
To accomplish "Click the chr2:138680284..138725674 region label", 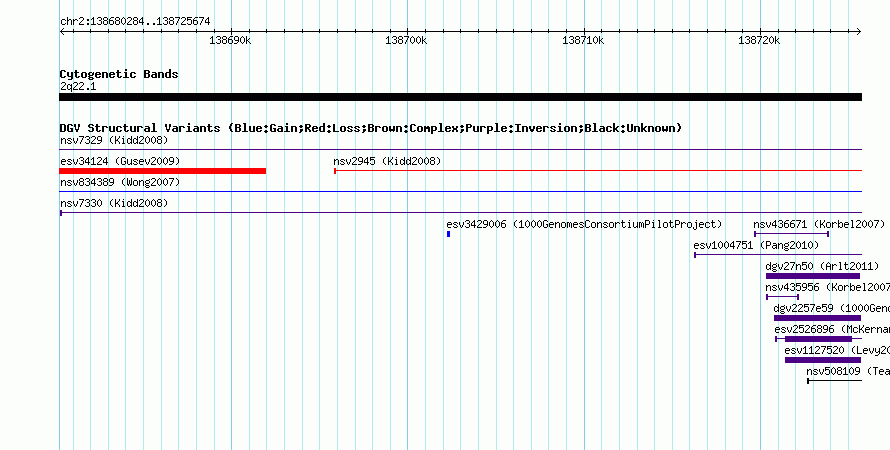I will tap(135, 22).
